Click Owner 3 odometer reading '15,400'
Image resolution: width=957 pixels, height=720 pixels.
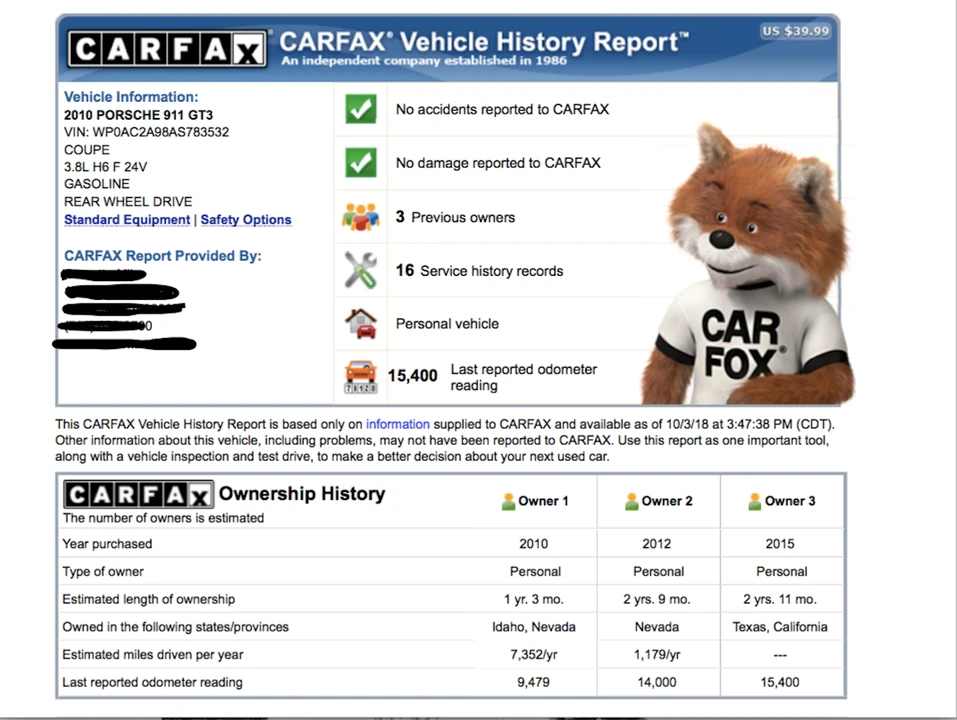(780, 683)
